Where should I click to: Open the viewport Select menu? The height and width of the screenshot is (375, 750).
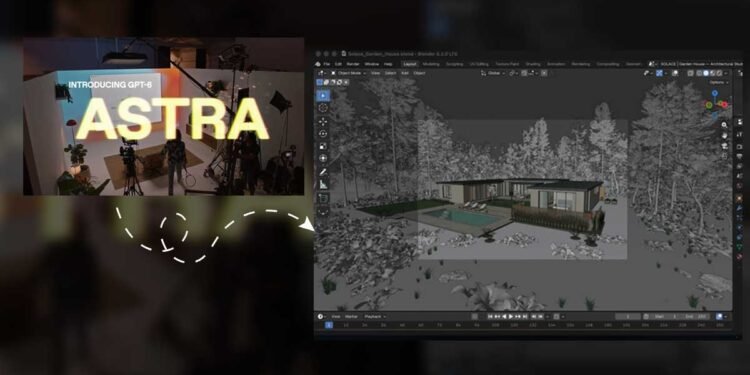tap(390, 73)
